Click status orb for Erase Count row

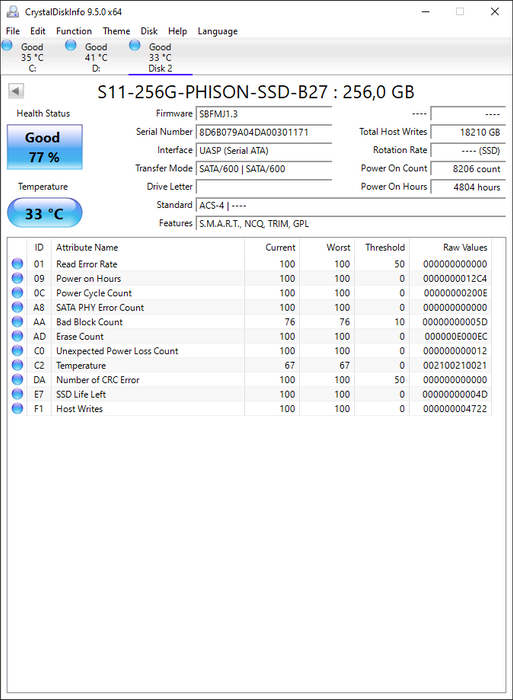tap(17, 336)
